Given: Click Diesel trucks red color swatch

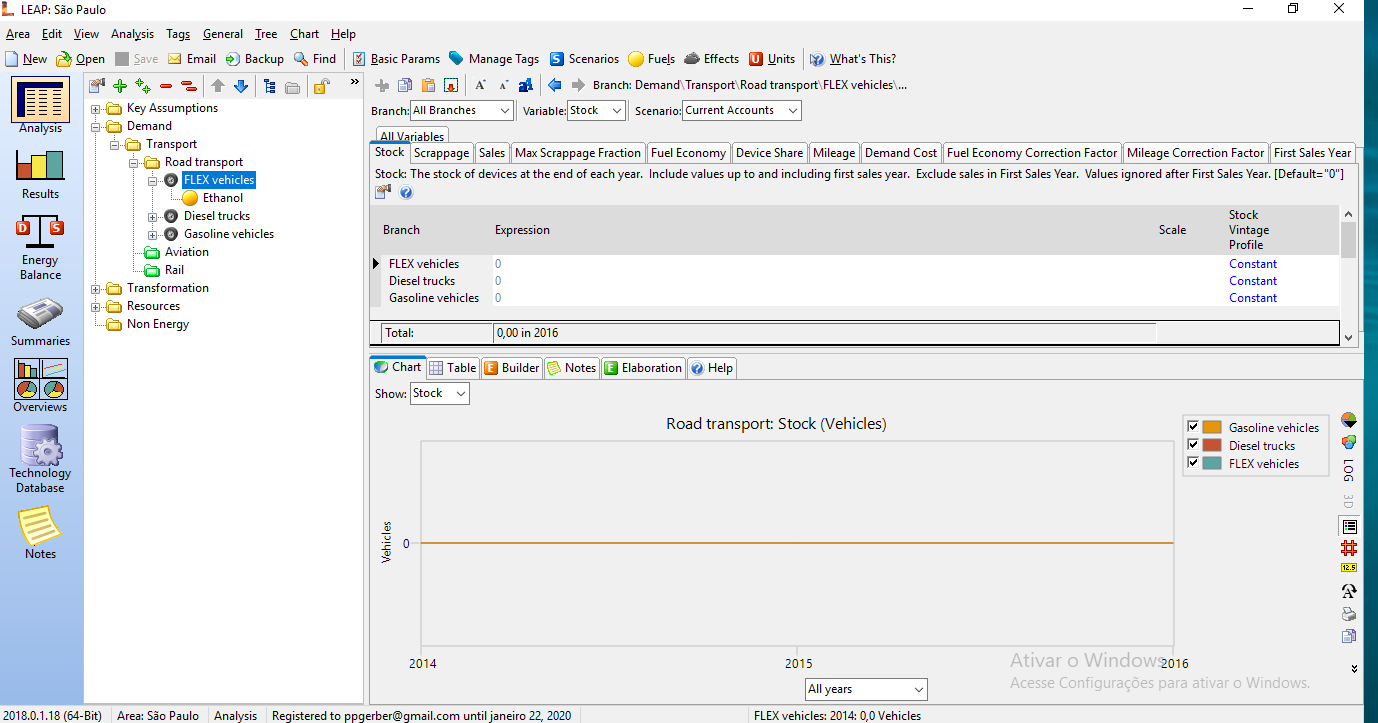Looking at the screenshot, I should [x=1212, y=445].
